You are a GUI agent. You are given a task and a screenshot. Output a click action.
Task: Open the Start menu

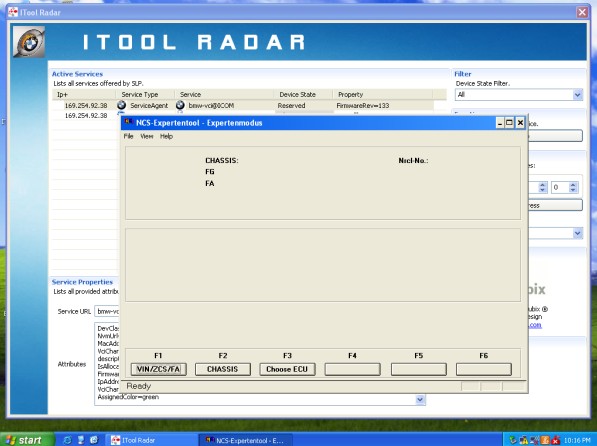pos(26,440)
